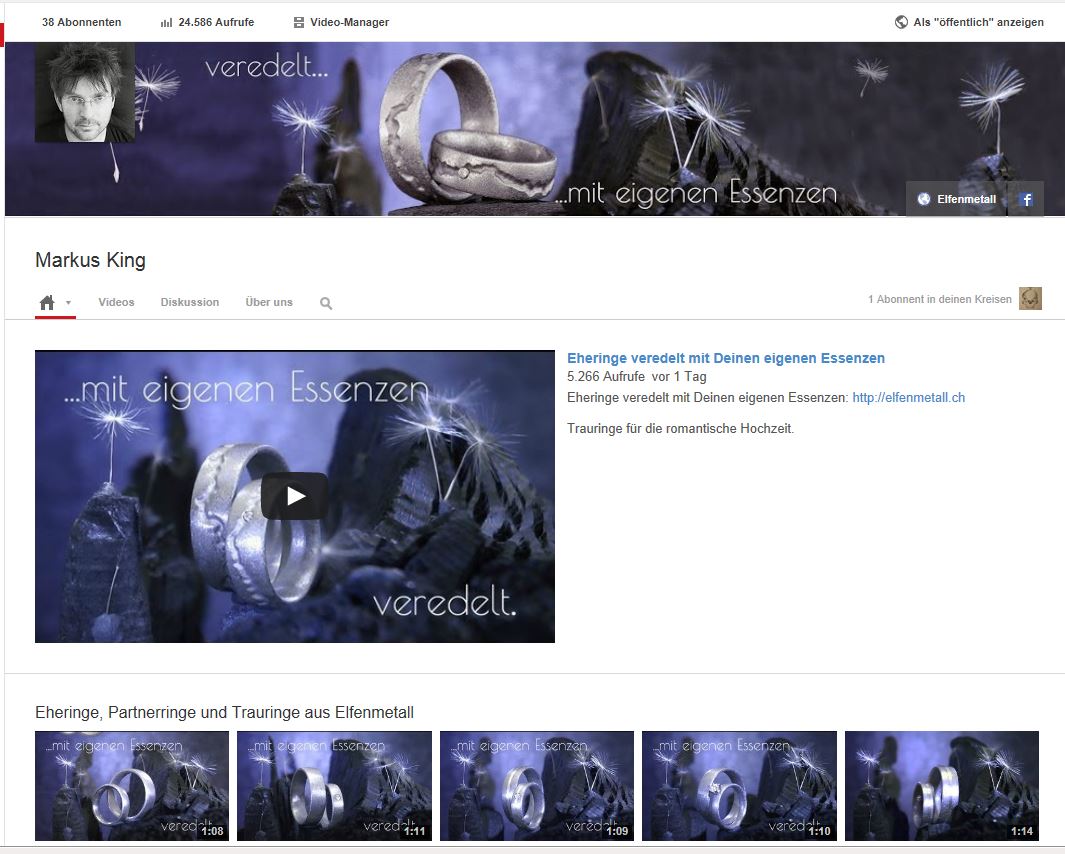The width and height of the screenshot is (1065, 854).
Task: Click the text Trauringe für die romantische Hochzeit
Action: click(x=681, y=429)
